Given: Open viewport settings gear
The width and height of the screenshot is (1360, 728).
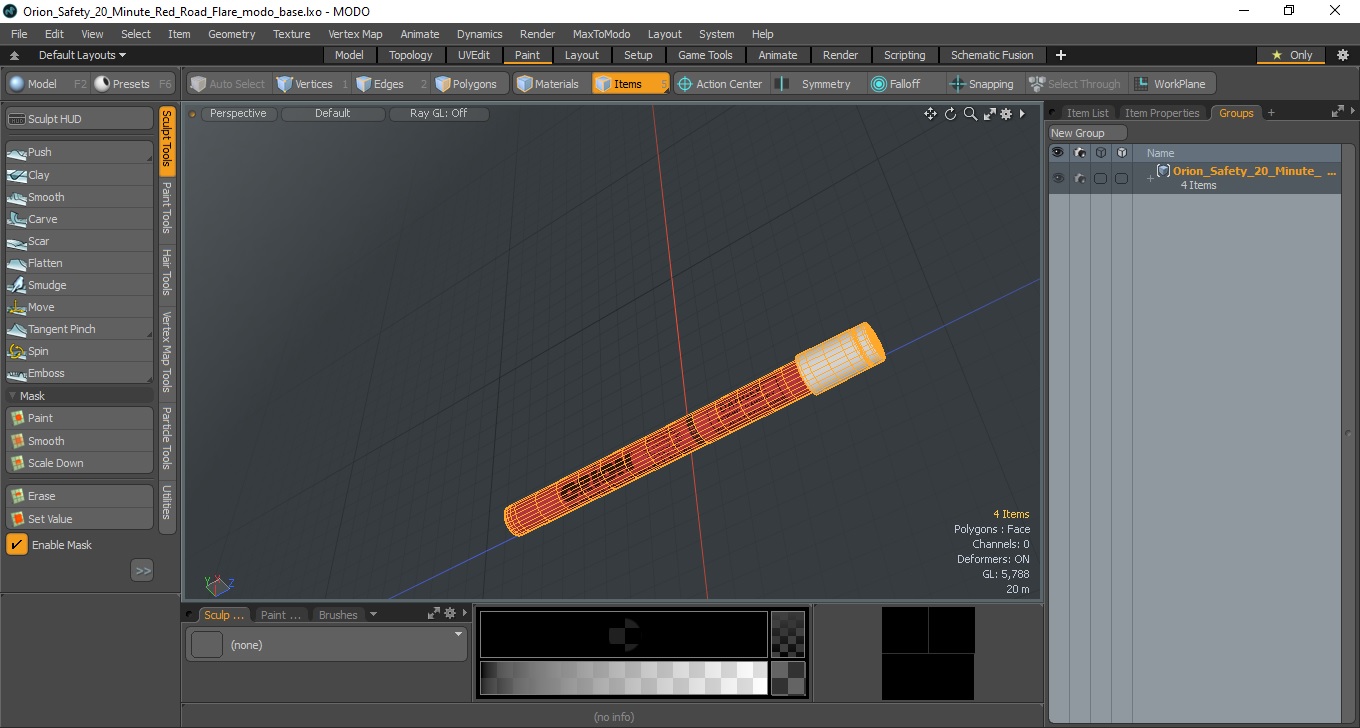Looking at the screenshot, I should [x=1006, y=114].
